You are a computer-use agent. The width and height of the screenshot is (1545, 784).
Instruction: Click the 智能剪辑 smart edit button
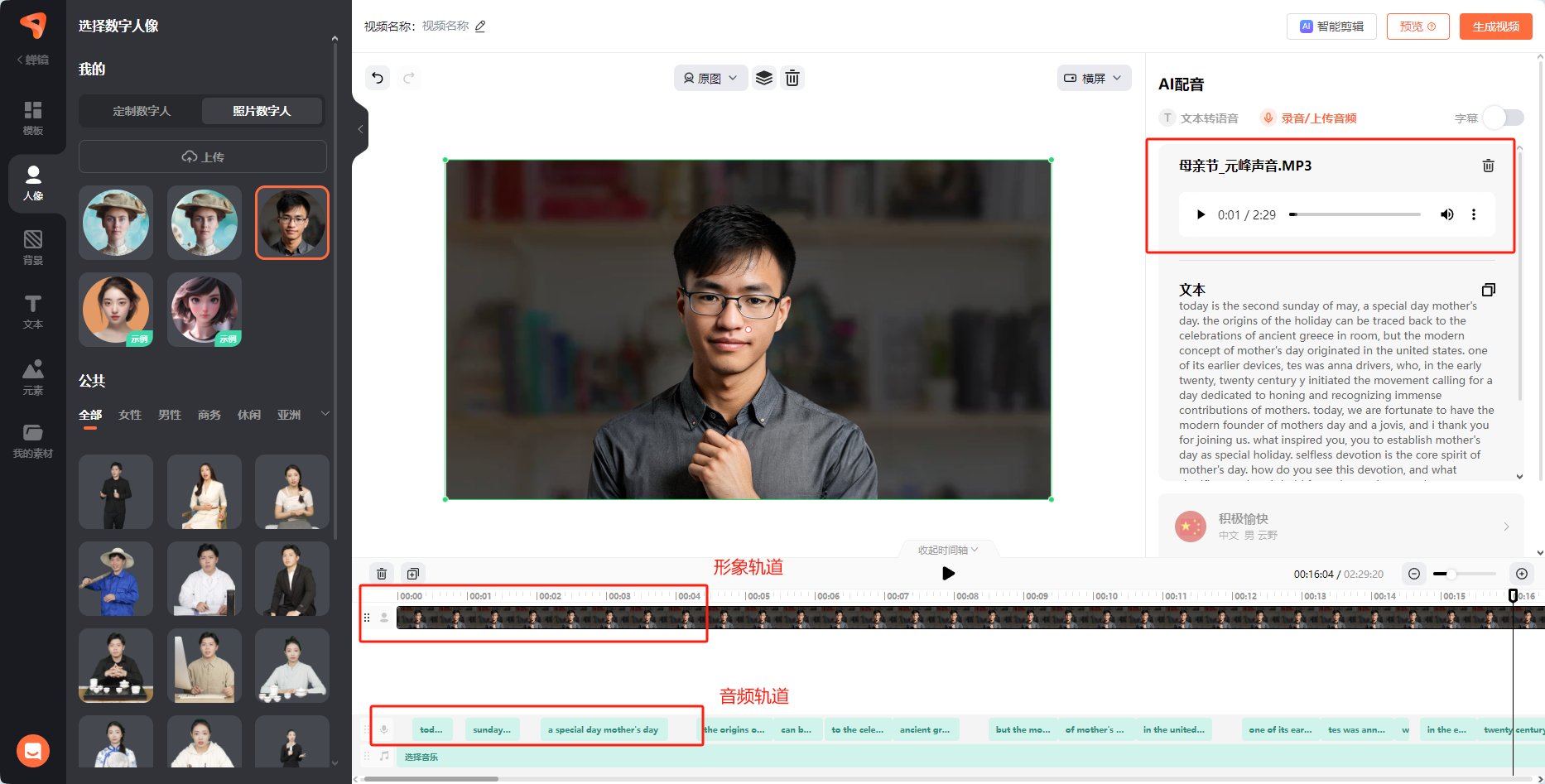click(1331, 26)
